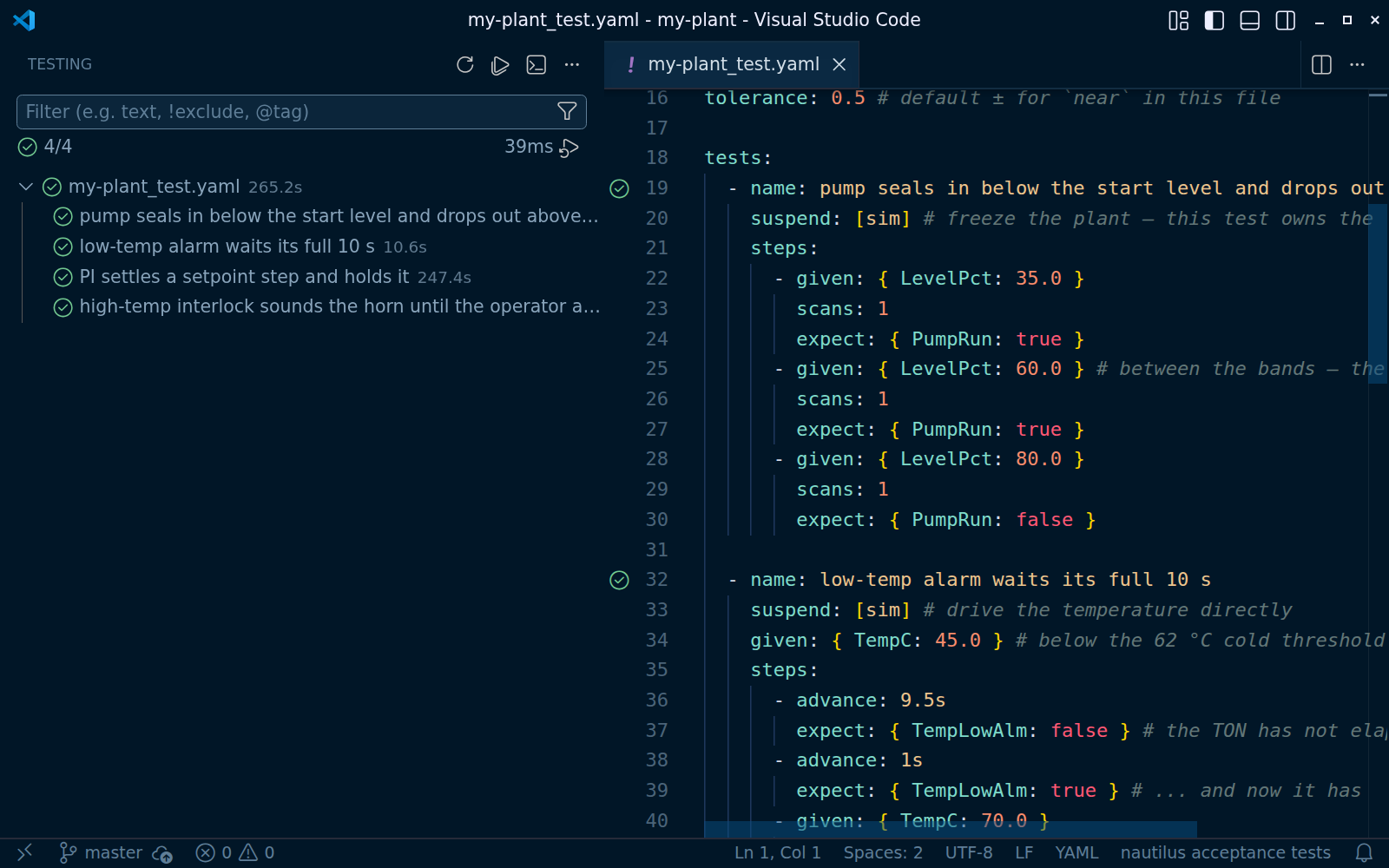Customize layout from the title bar
The image size is (1389, 868).
1179,20
